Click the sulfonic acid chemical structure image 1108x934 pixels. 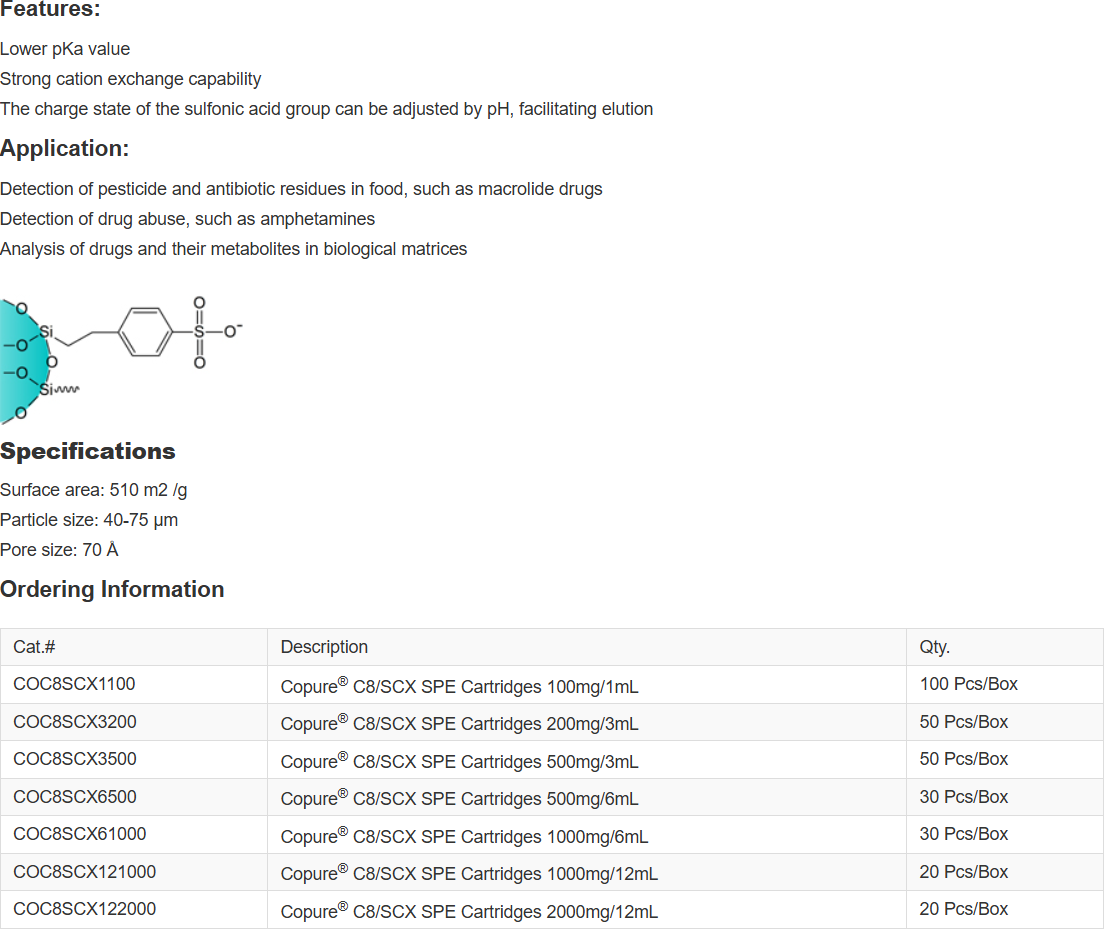coord(120,359)
